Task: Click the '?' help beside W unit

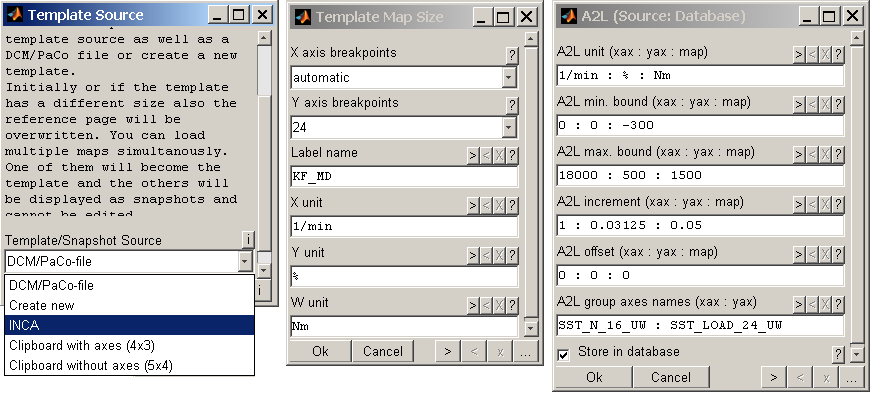Action: coord(512,306)
